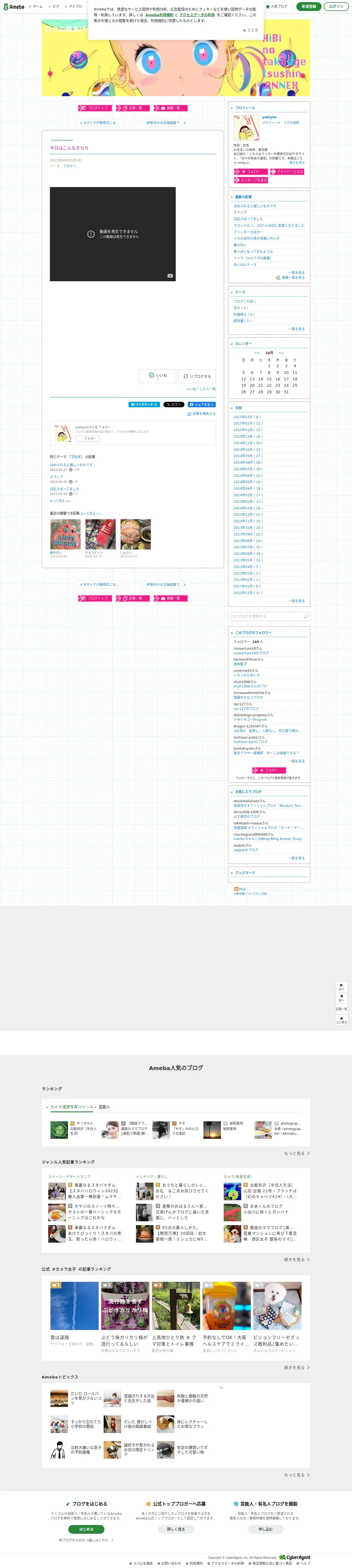Viewport: 352px width, 1568px height.
Task: Click the 記事一覧 button in floating navigation
Action: pyautogui.click(x=342, y=1009)
